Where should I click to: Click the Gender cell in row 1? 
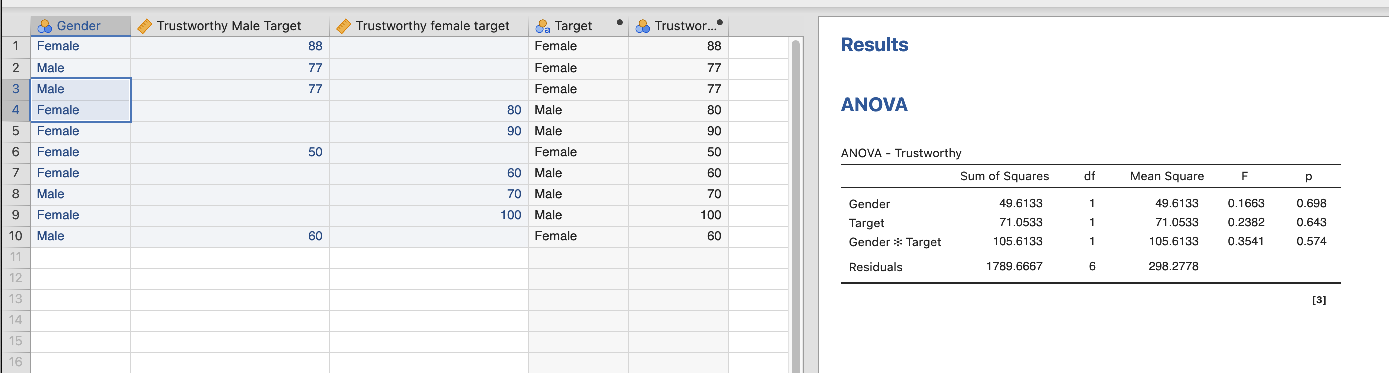click(80, 46)
